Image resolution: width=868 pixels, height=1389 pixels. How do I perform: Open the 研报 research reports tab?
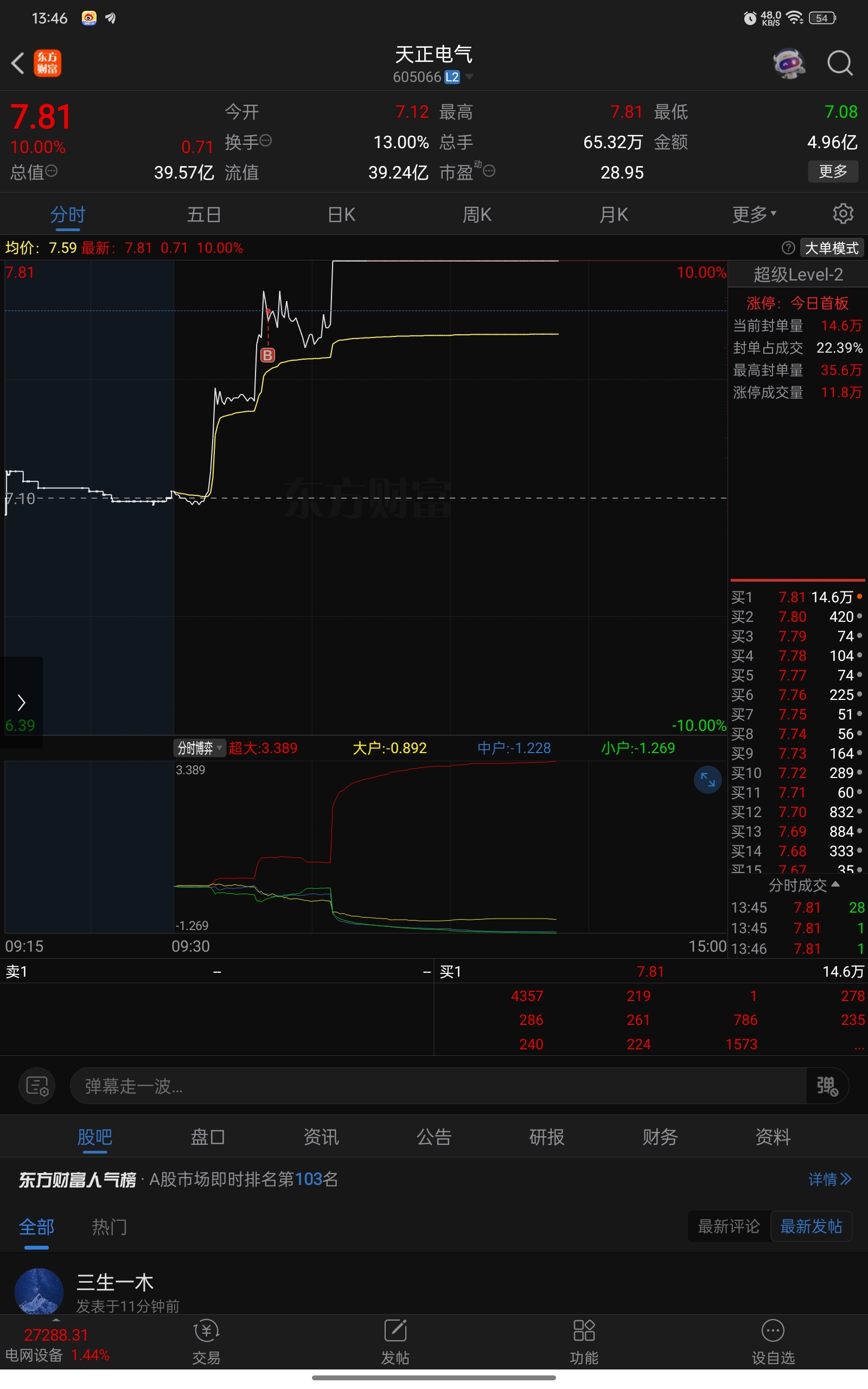tap(547, 1137)
